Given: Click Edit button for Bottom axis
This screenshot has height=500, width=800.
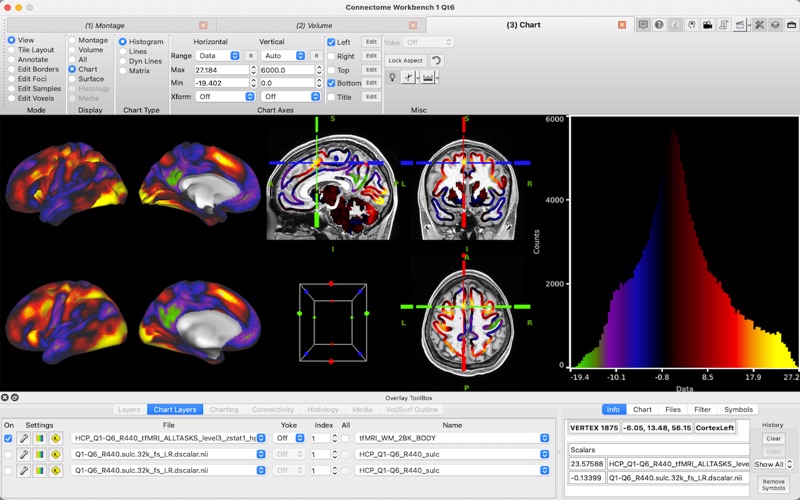Looking at the screenshot, I should pos(371,83).
